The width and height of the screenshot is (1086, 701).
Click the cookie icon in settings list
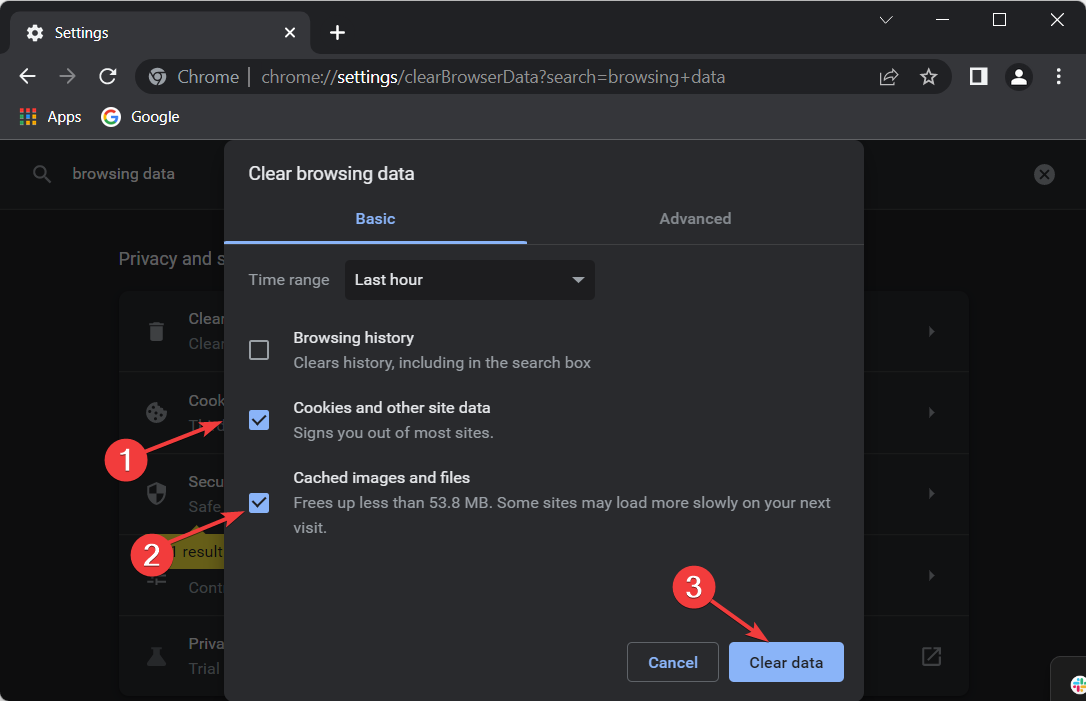157,412
